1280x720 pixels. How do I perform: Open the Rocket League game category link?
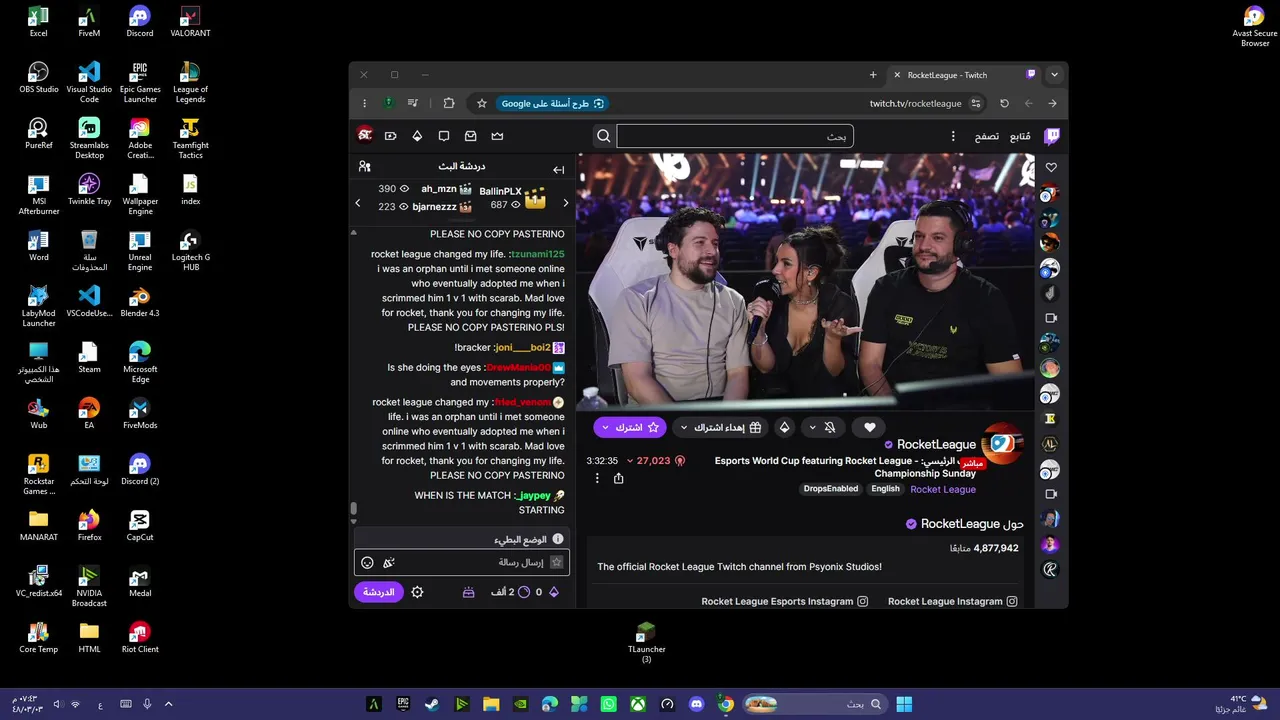943,489
